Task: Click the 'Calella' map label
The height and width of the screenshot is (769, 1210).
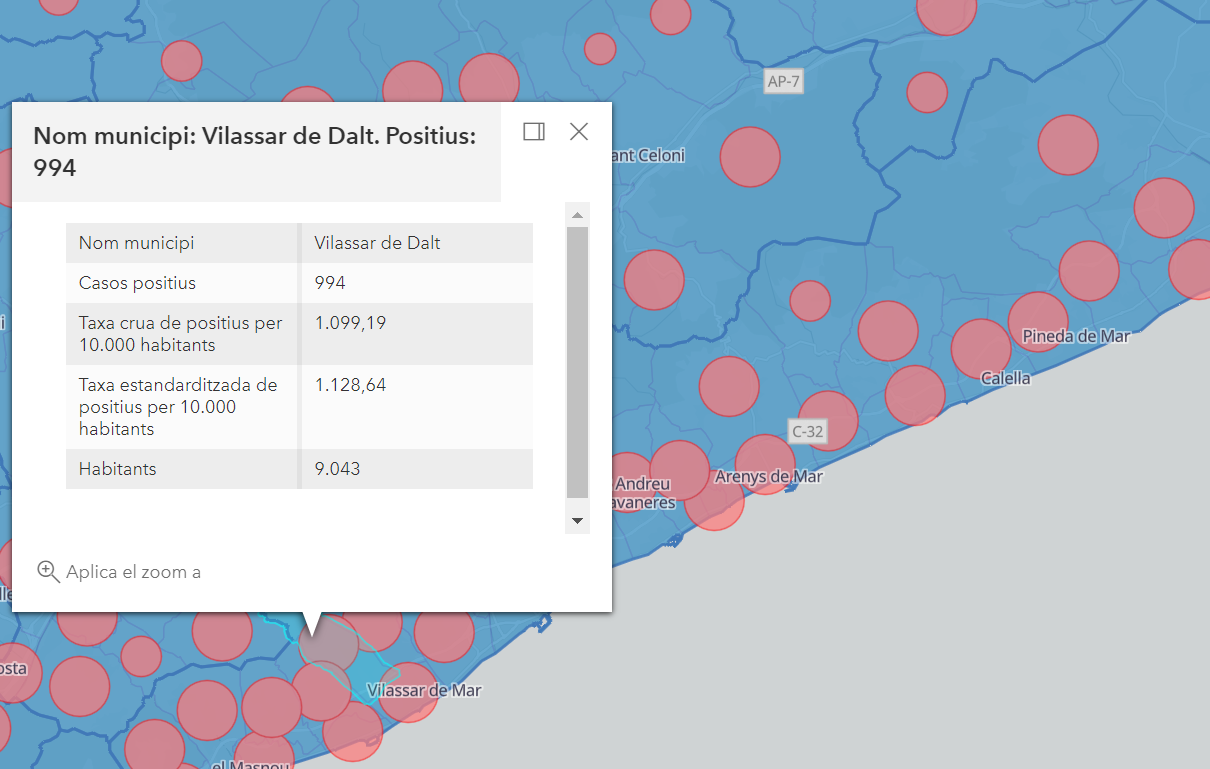Action: 1005,378
